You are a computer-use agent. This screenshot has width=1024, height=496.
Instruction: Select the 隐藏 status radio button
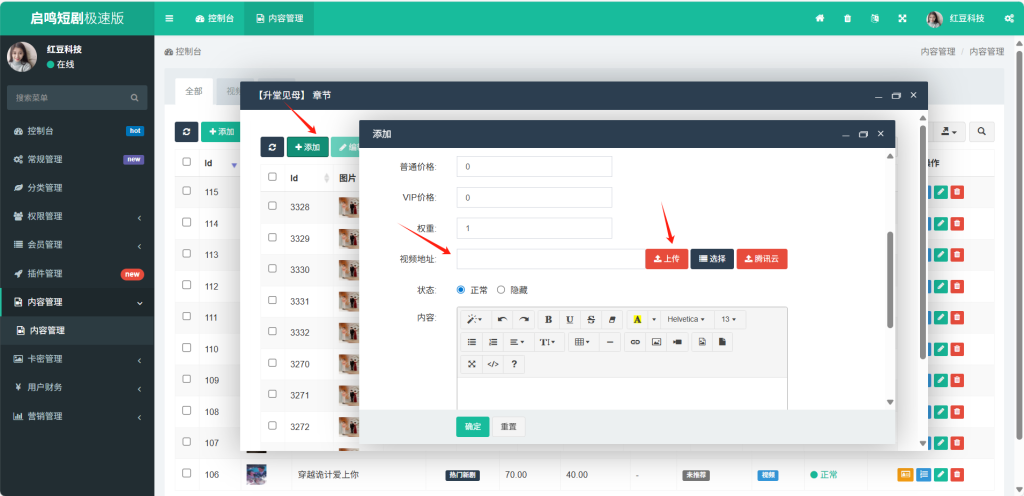501,289
